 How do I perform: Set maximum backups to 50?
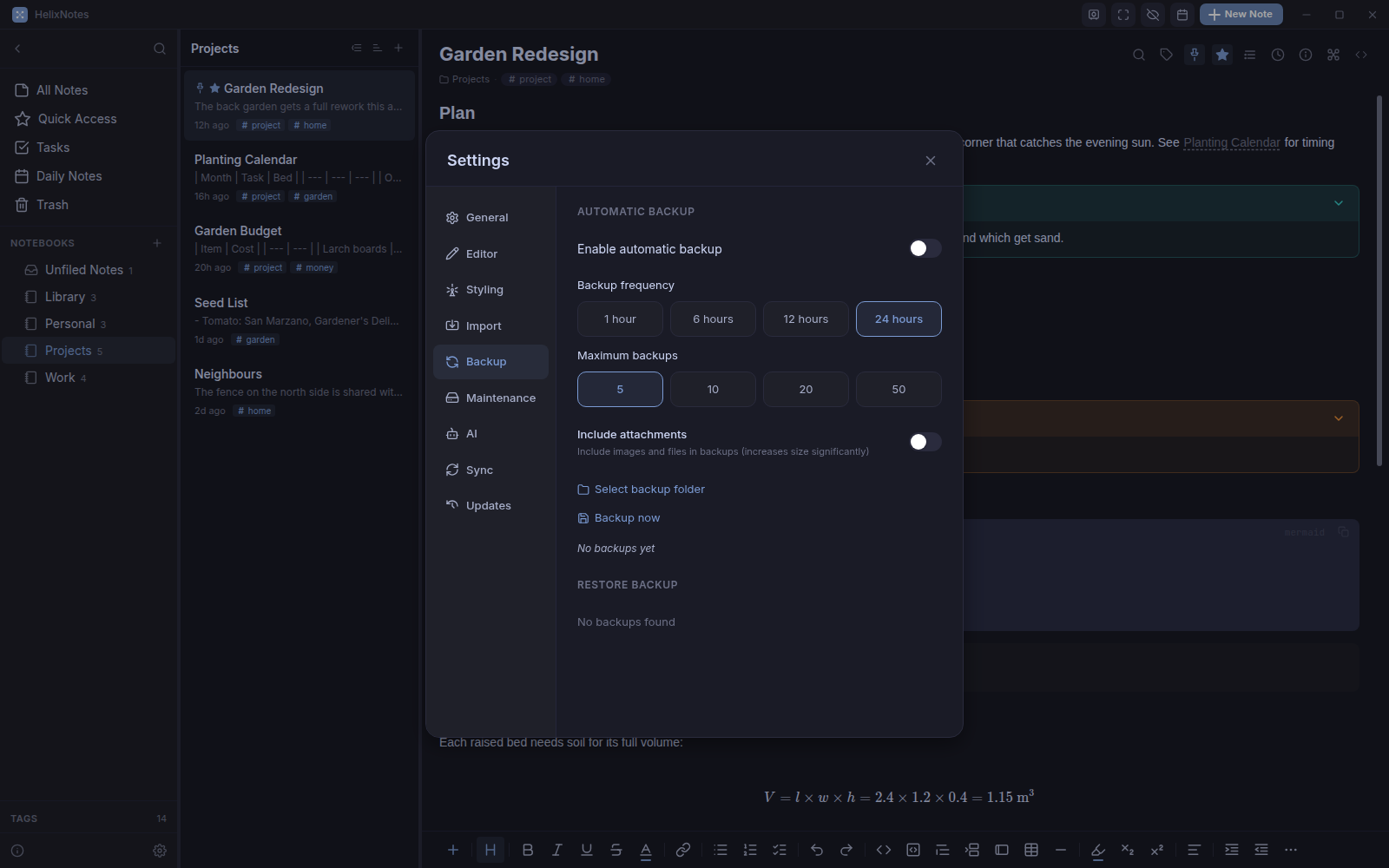[899, 389]
